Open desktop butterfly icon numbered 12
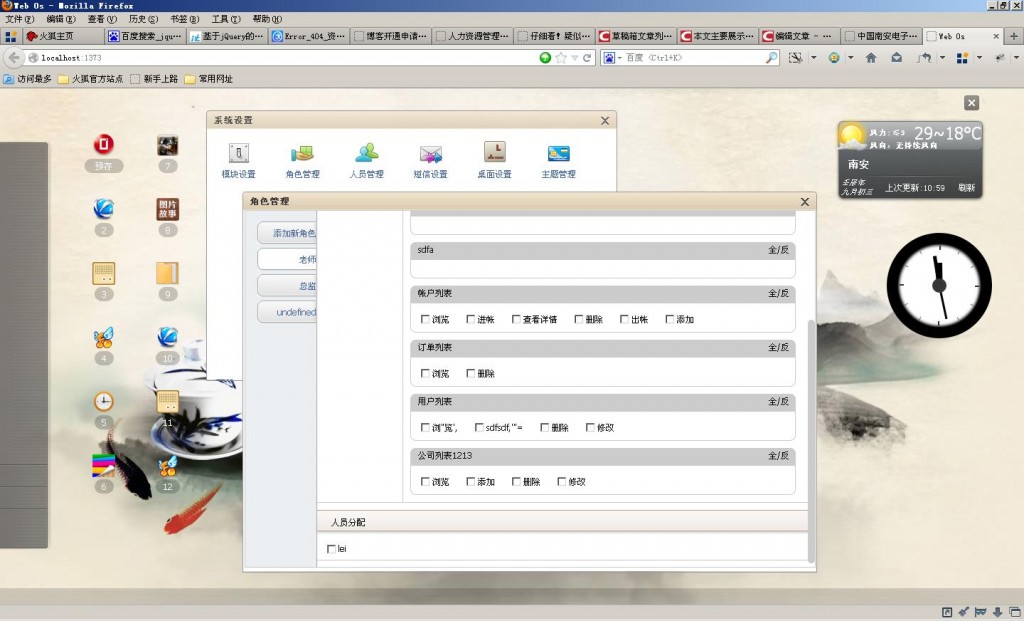 coord(167,466)
